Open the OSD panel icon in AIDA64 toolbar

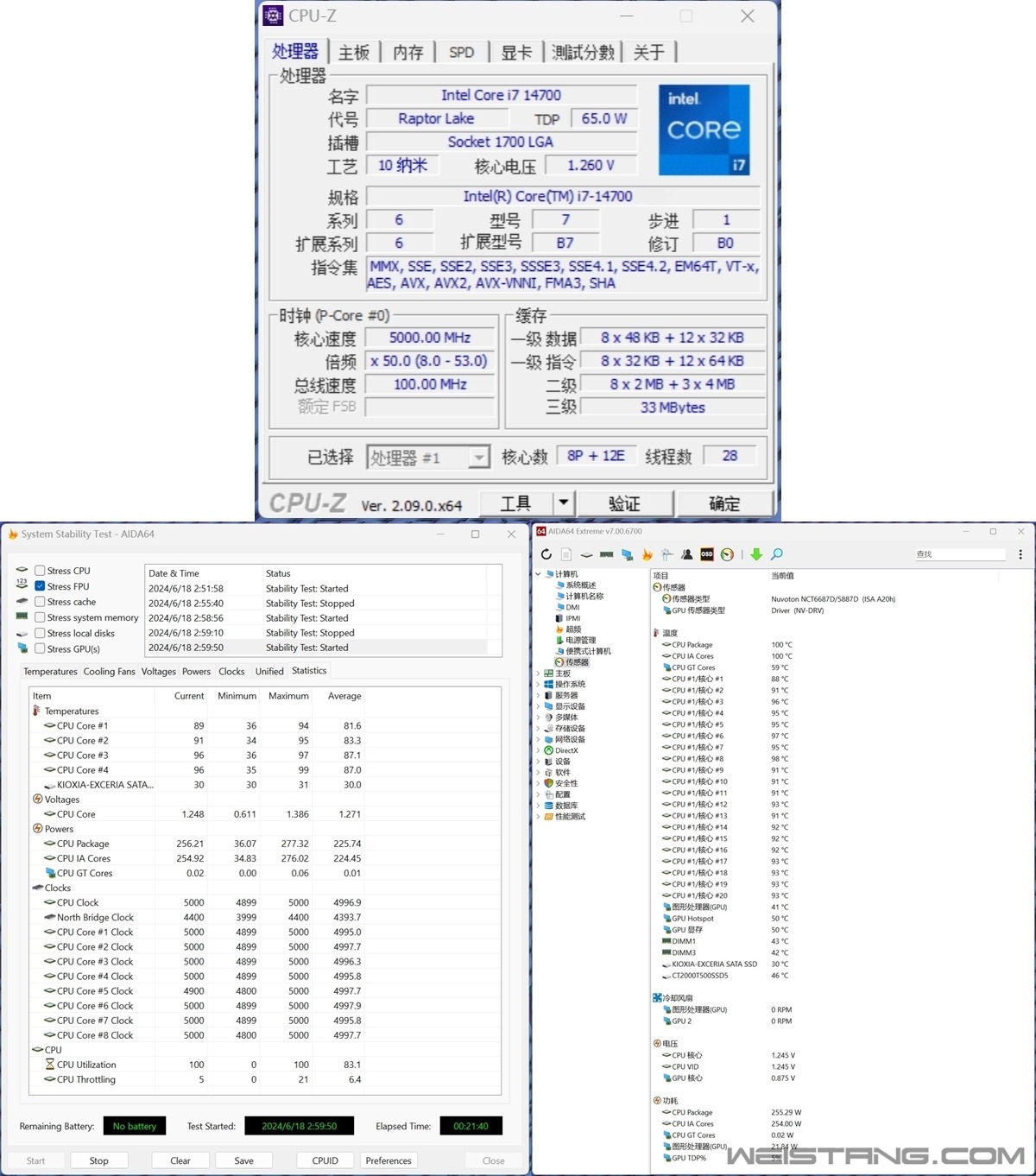click(706, 554)
